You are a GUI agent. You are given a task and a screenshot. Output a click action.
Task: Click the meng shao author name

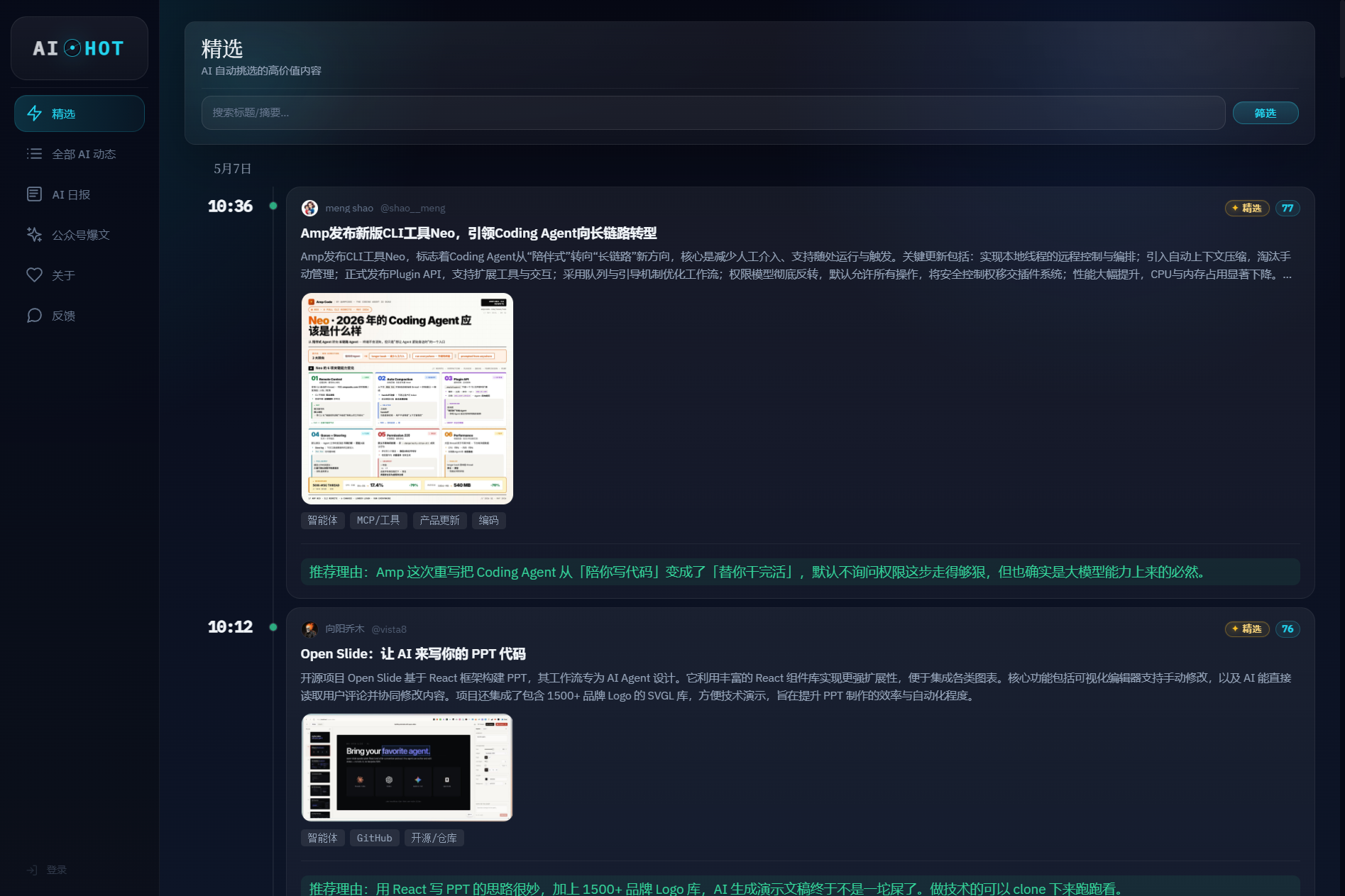point(349,208)
